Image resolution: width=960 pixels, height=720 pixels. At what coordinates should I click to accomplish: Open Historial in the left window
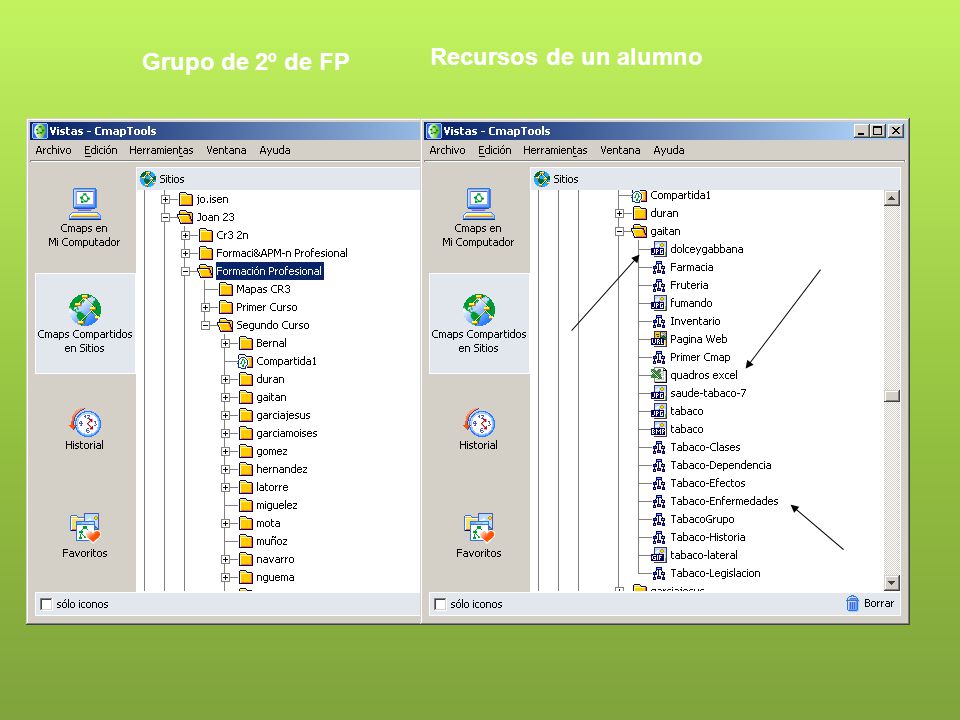pyautogui.click(x=84, y=429)
